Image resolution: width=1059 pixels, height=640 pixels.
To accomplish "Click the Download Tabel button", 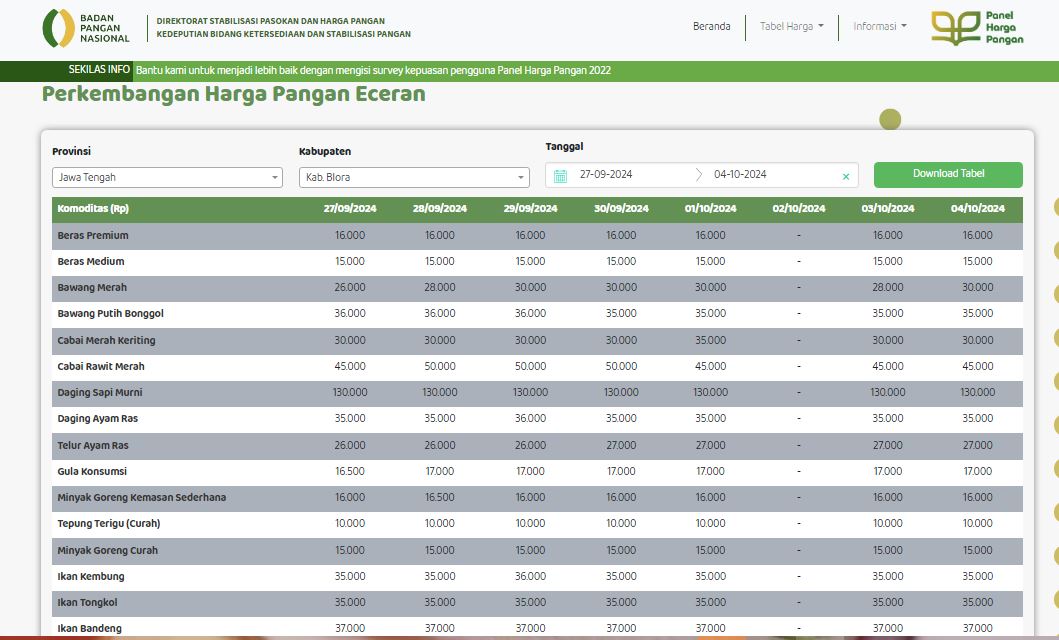I will point(948,175).
